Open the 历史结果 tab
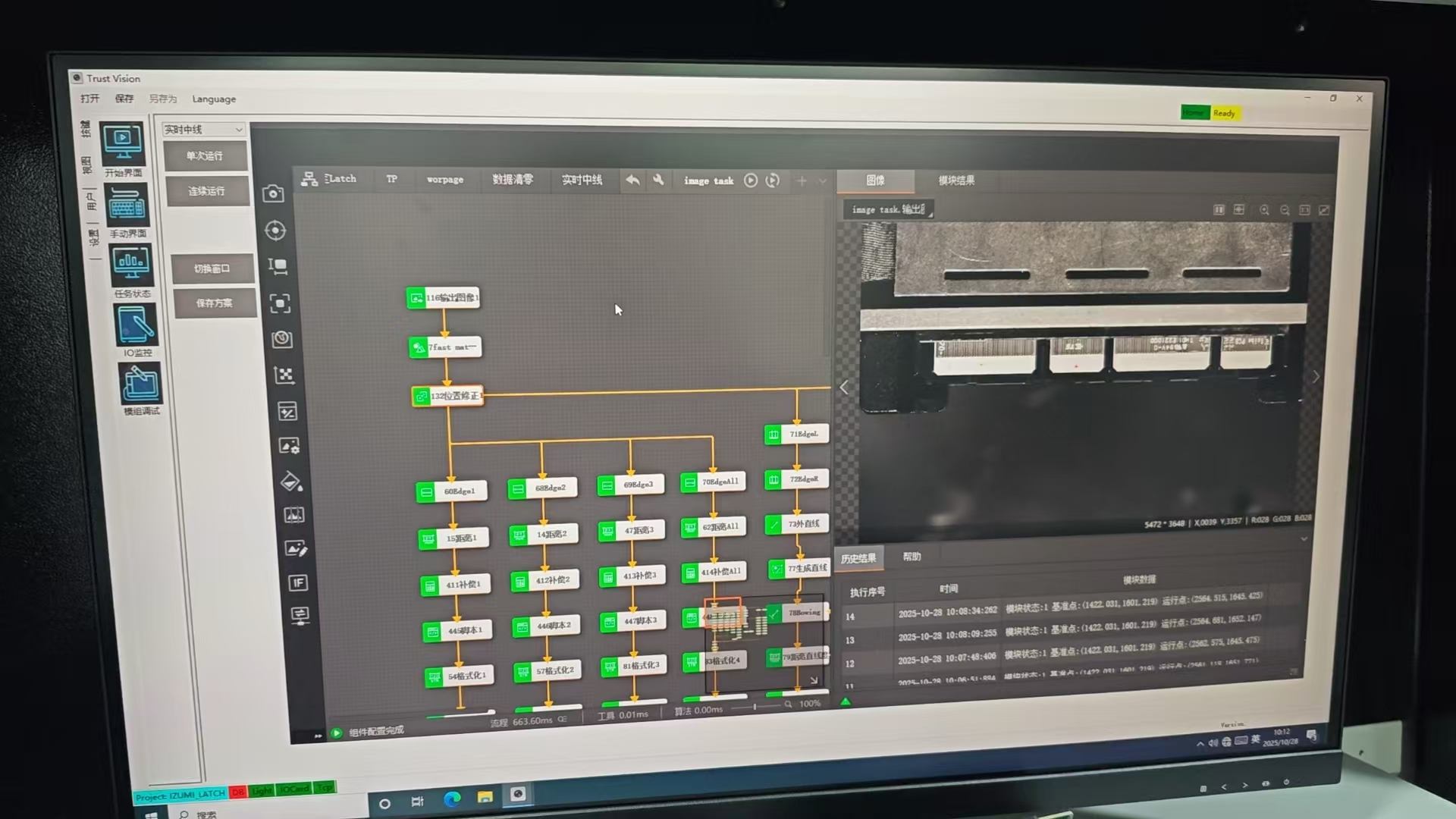 coord(858,559)
